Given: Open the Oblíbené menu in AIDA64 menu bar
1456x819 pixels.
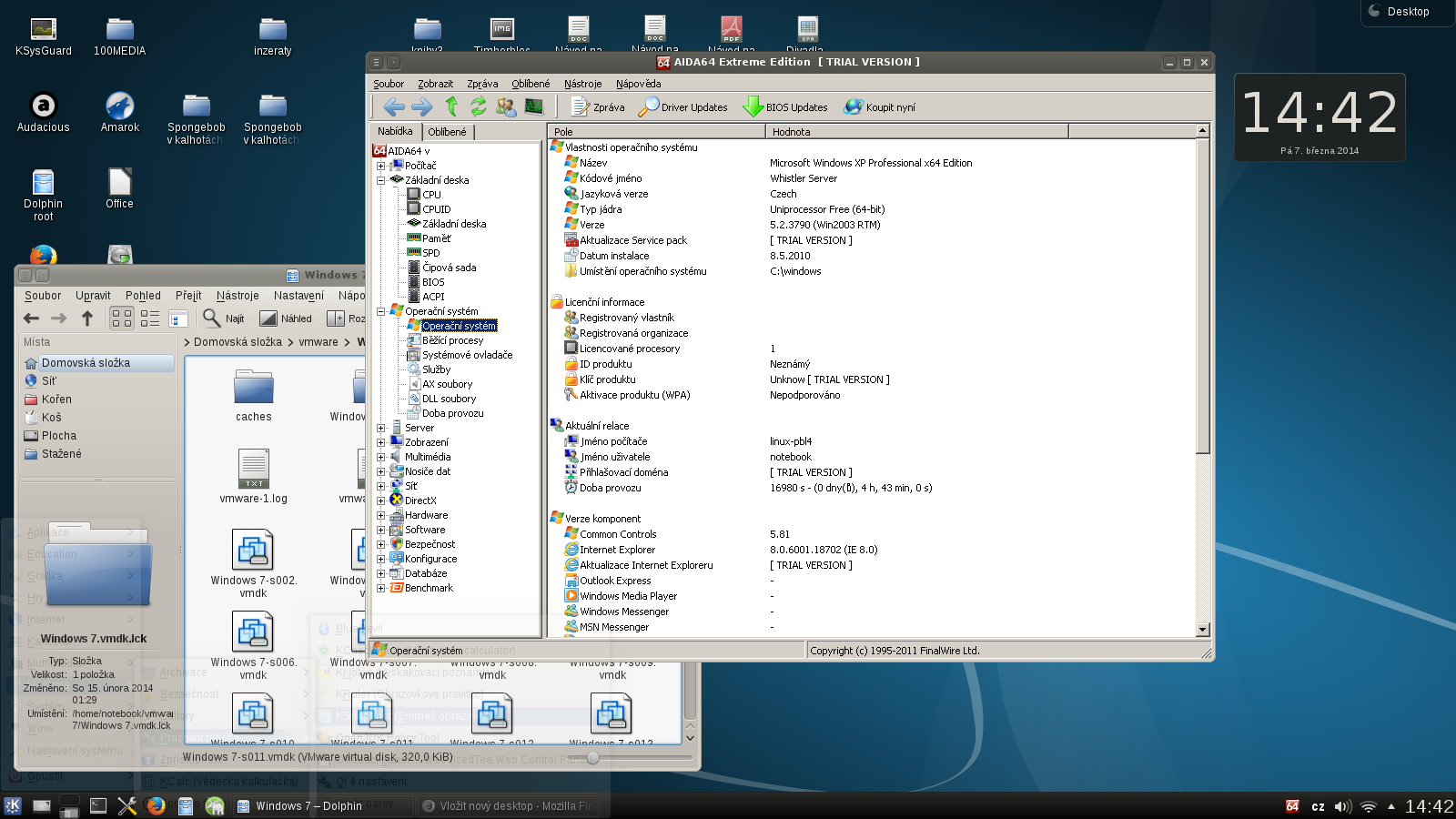Looking at the screenshot, I should click(x=531, y=84).
